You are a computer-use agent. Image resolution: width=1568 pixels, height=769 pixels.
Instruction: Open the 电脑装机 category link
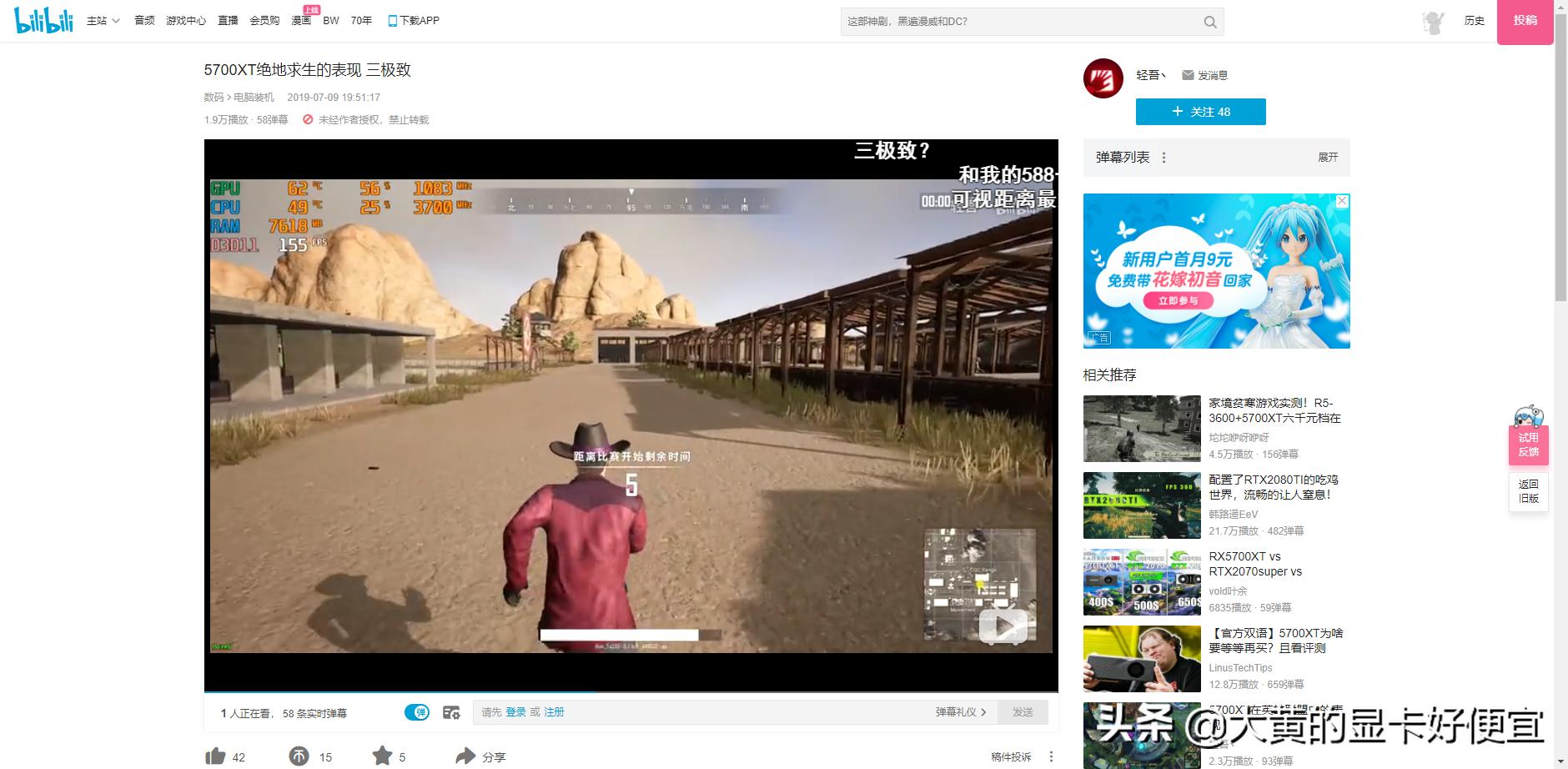[x=254, y=98]
